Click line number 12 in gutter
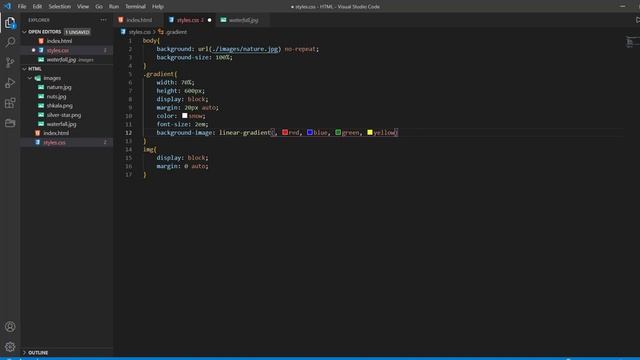 [x=129, y=133]
